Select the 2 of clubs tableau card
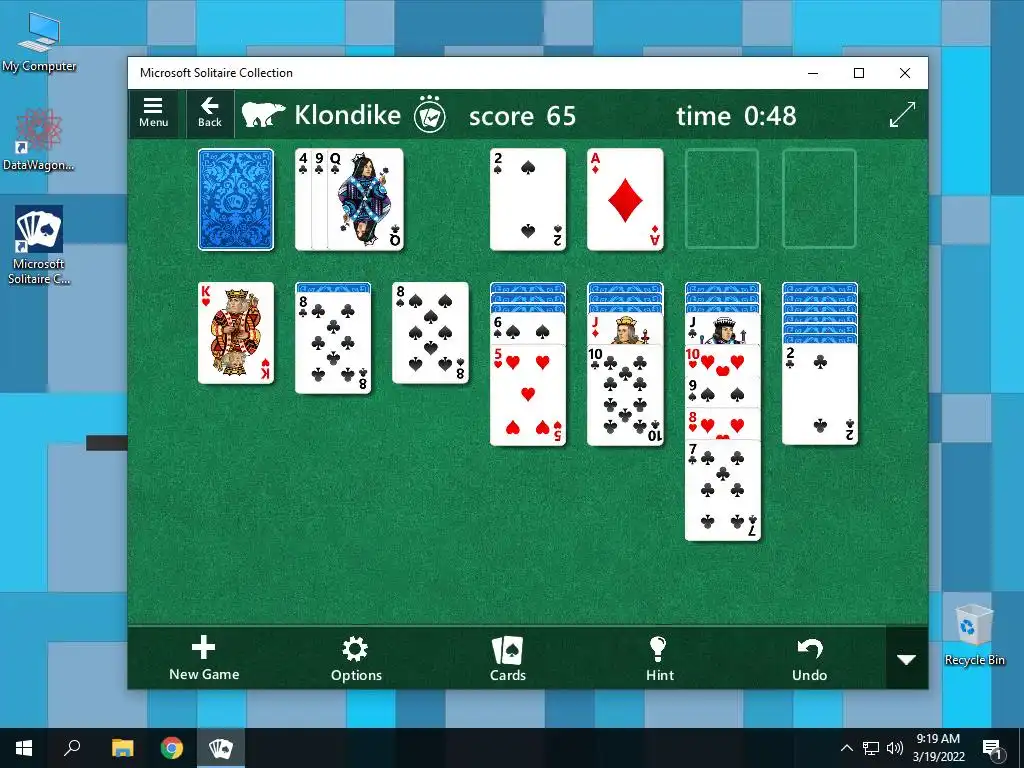Screen dimensions: 1024x768 click(x=820, y=394)
